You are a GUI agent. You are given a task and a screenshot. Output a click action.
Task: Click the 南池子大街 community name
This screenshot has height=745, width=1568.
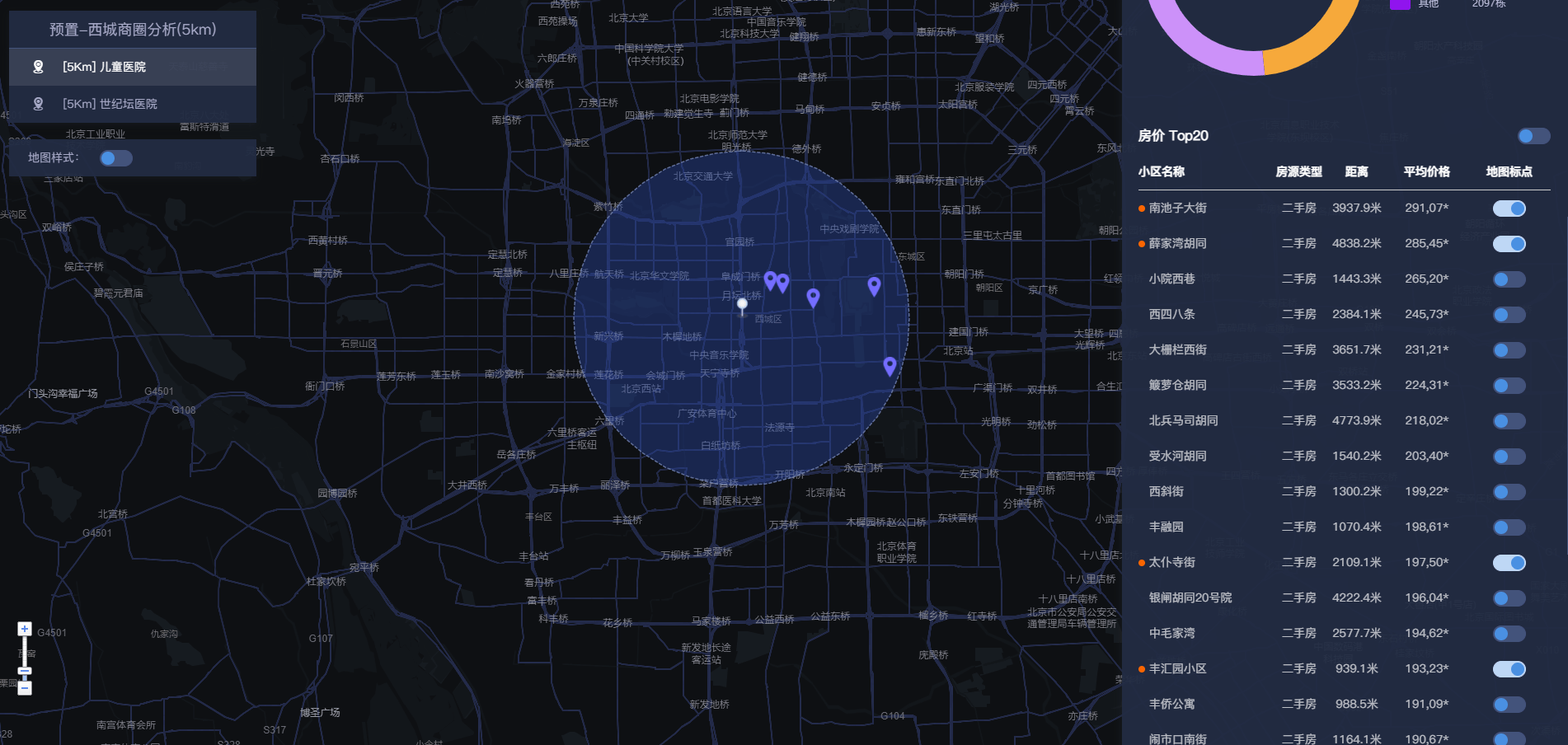(x=1177, y=208)
